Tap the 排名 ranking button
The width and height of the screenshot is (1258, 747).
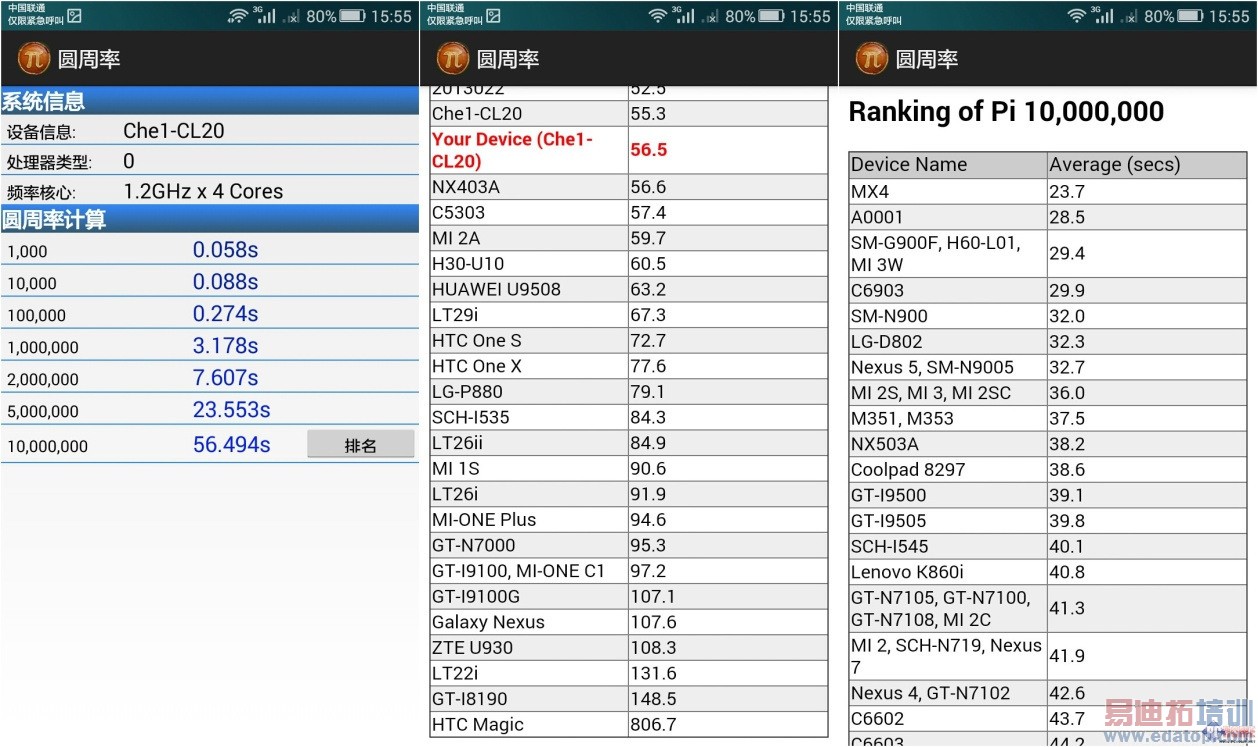coord(360,445)
